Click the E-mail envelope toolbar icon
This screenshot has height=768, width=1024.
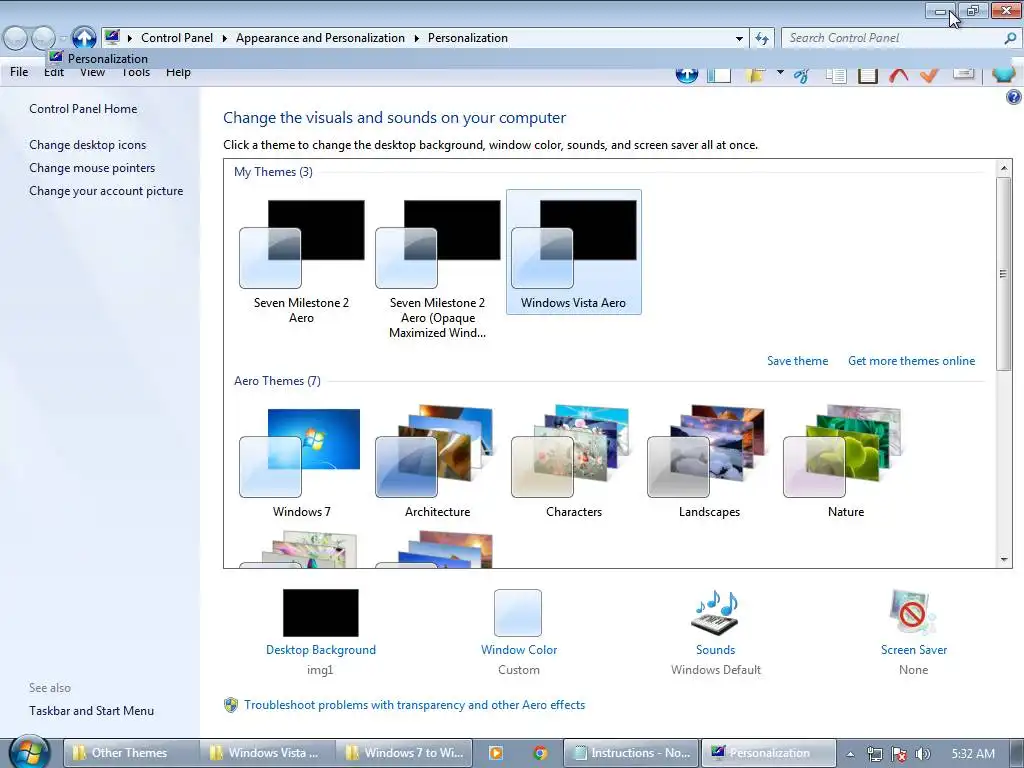(963, 73)
